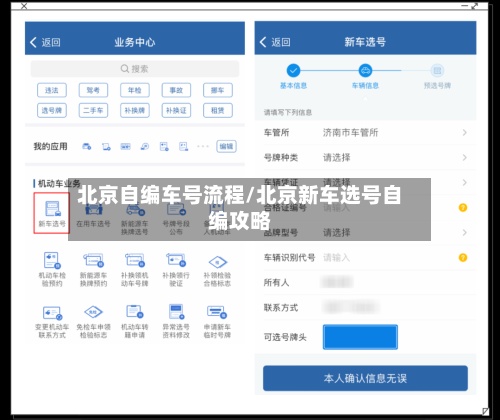The height and width of the screenshot is (420, 500).
Task: Click the 车辆信息 step label
Action: pos(365,86)
